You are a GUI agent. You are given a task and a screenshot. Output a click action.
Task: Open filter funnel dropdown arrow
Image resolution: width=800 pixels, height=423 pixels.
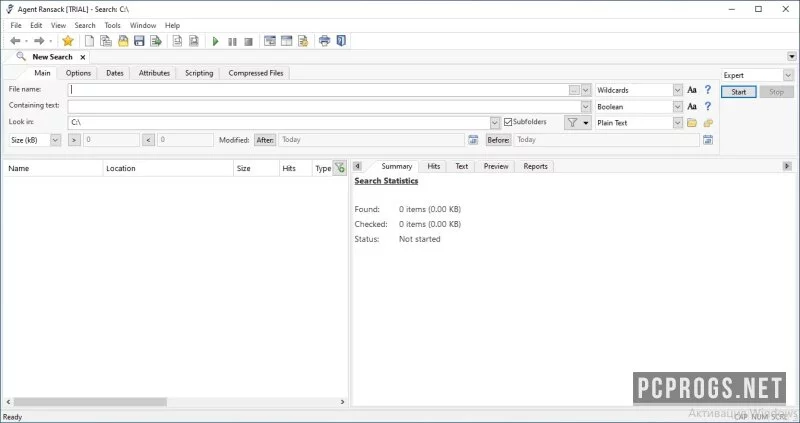tap(586, 122)
